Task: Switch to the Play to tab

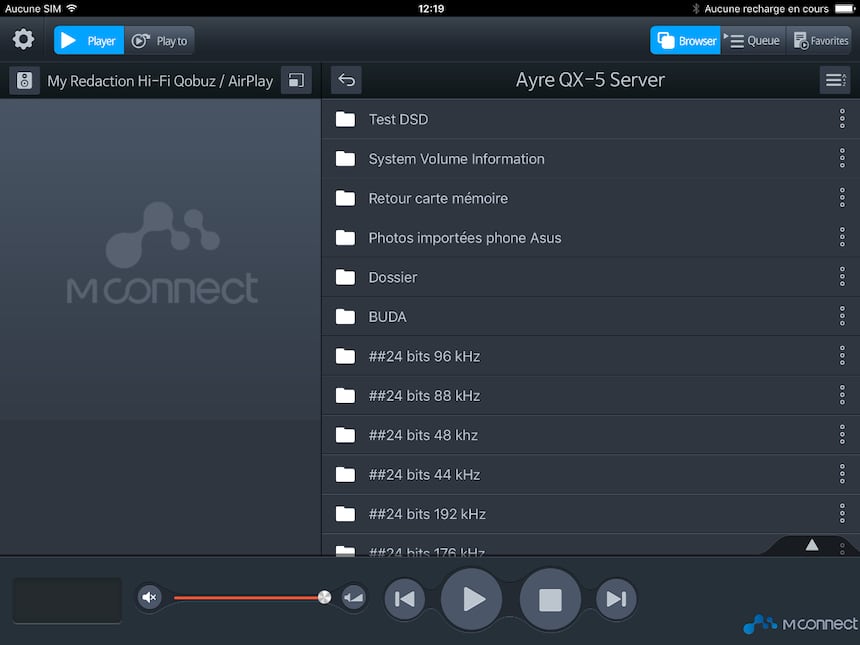Action: pyautogui.click(x=160, y=41)
